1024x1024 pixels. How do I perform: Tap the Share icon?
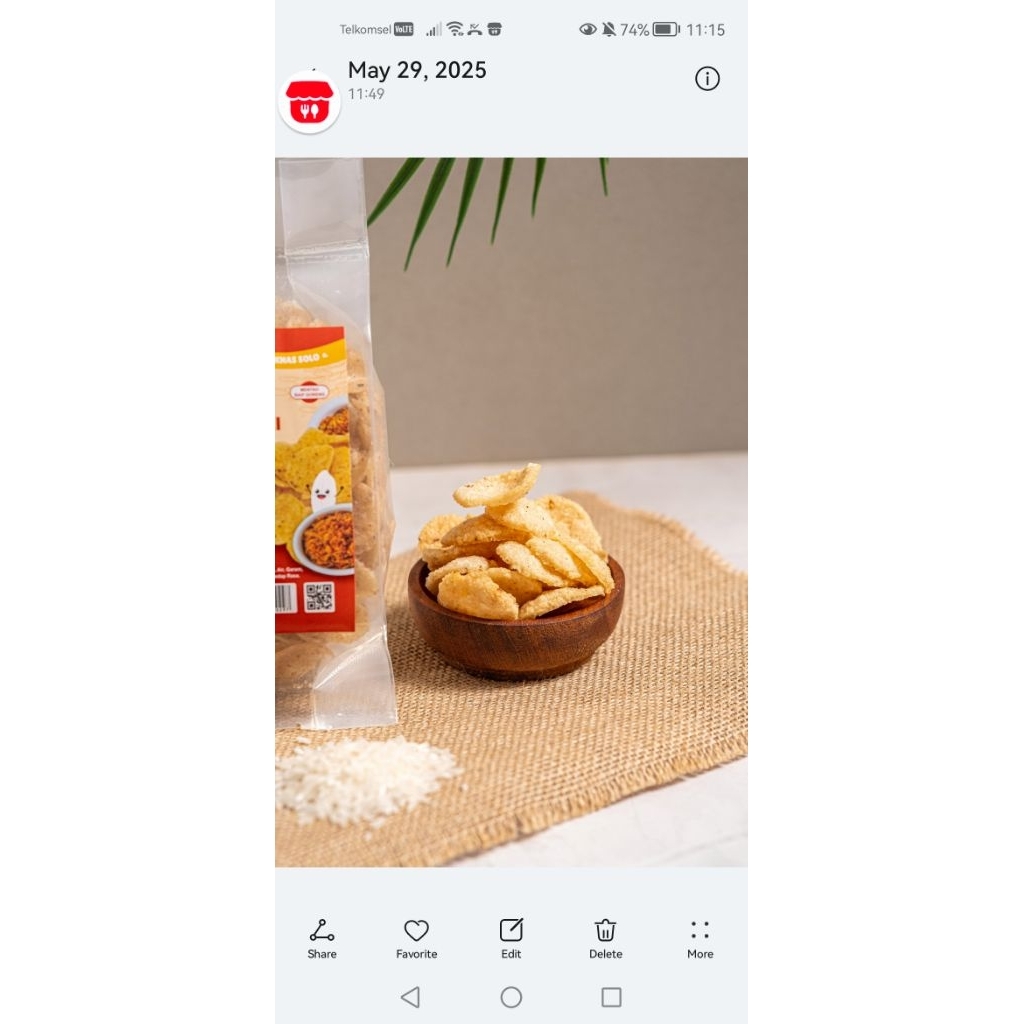point(322,930)
